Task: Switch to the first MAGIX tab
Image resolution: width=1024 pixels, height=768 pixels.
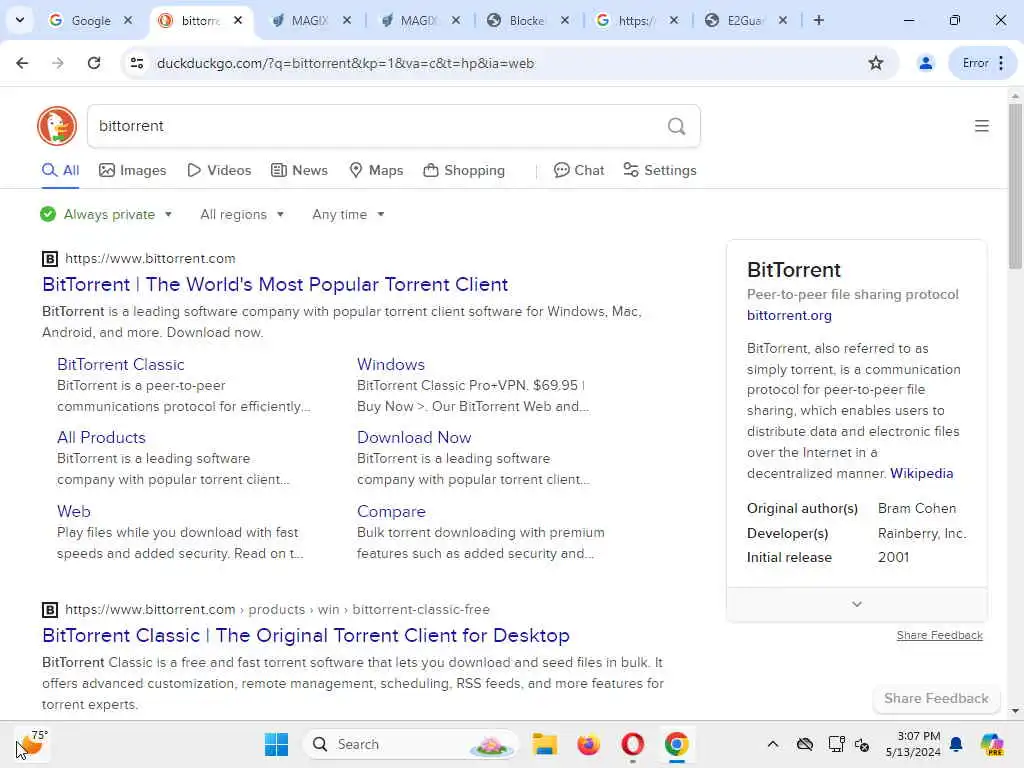Action: 310,20
